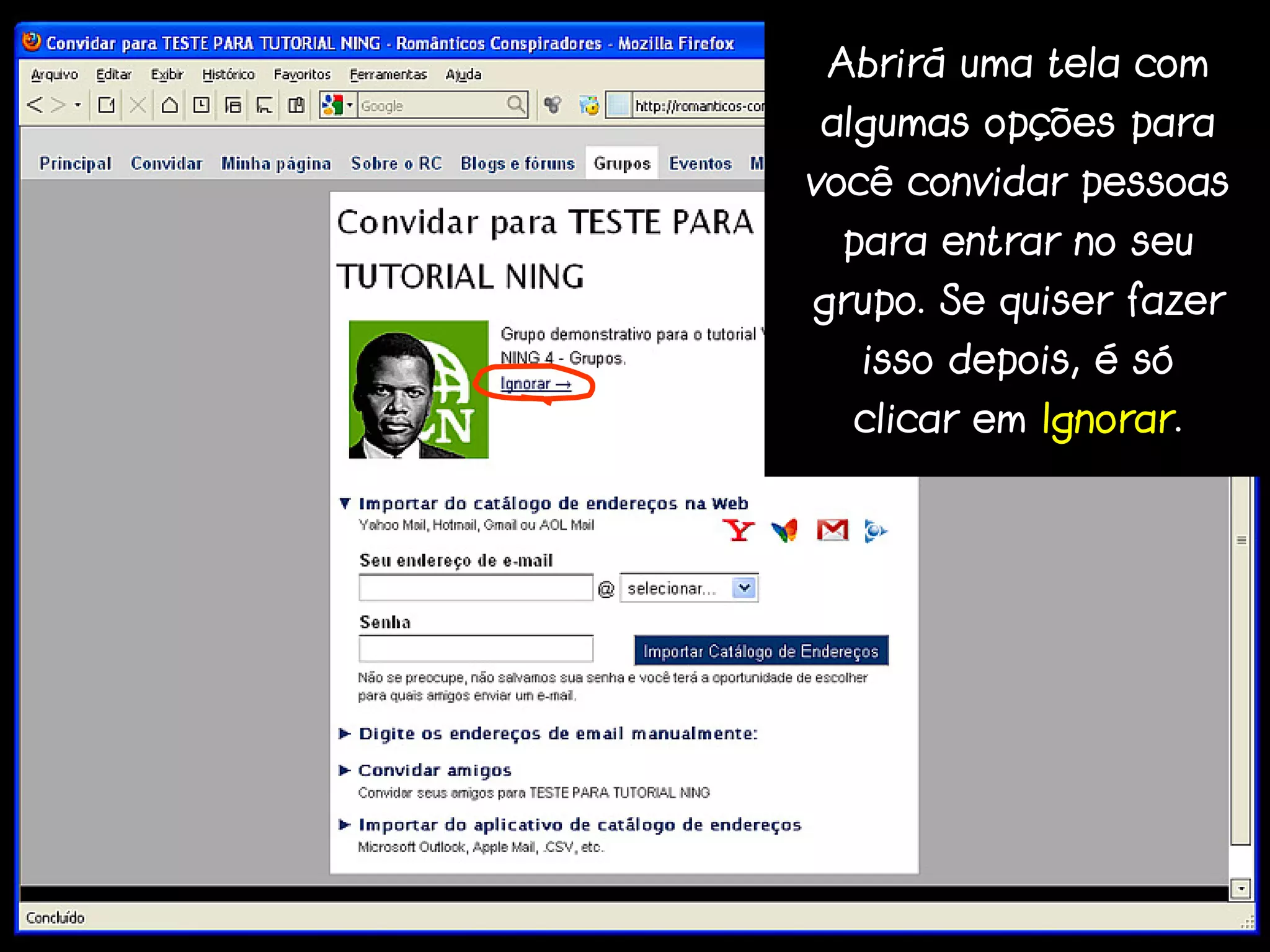
Task: Click the Gmail envelope icon
Action: point(832,531)
